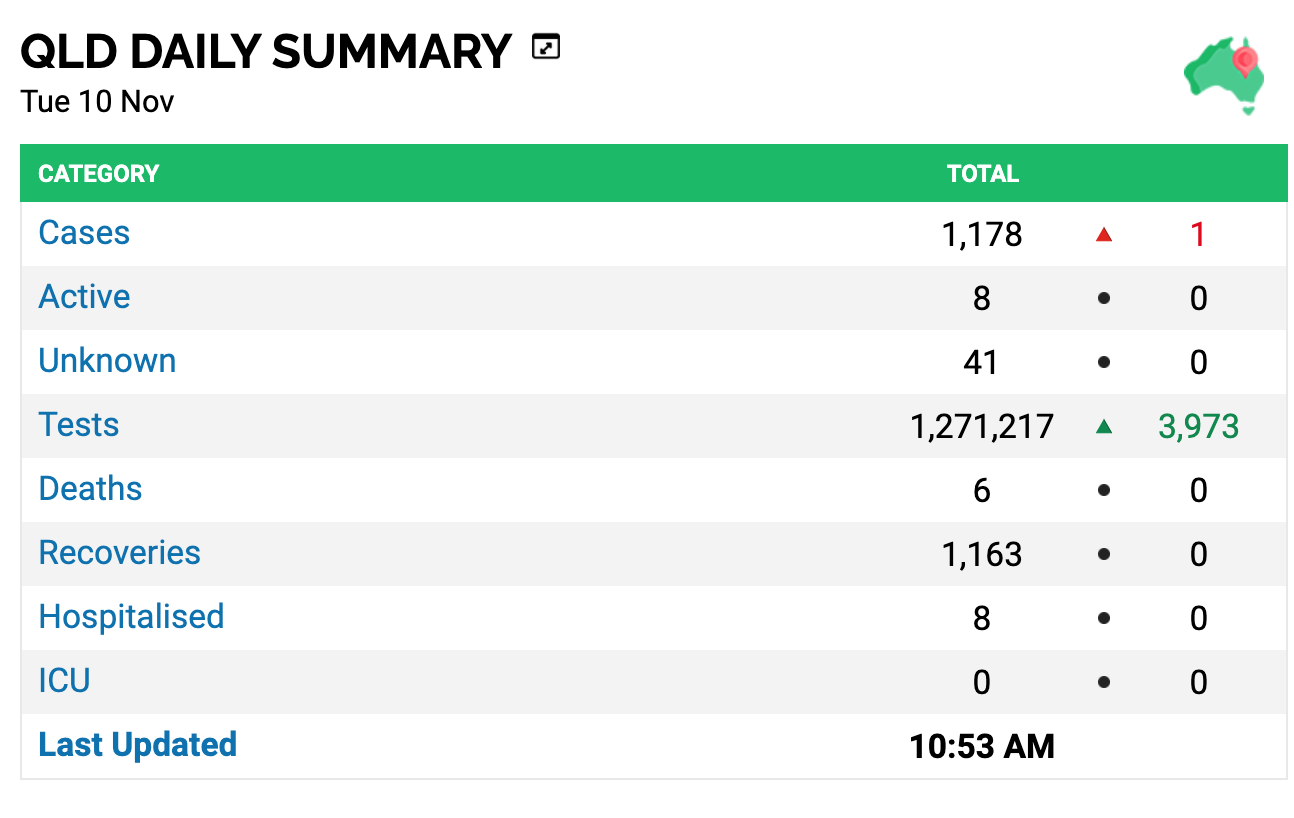1294x818 pixels.
Task: Click the 3,973 daily tests increase value
Action: pos(1198,427)
